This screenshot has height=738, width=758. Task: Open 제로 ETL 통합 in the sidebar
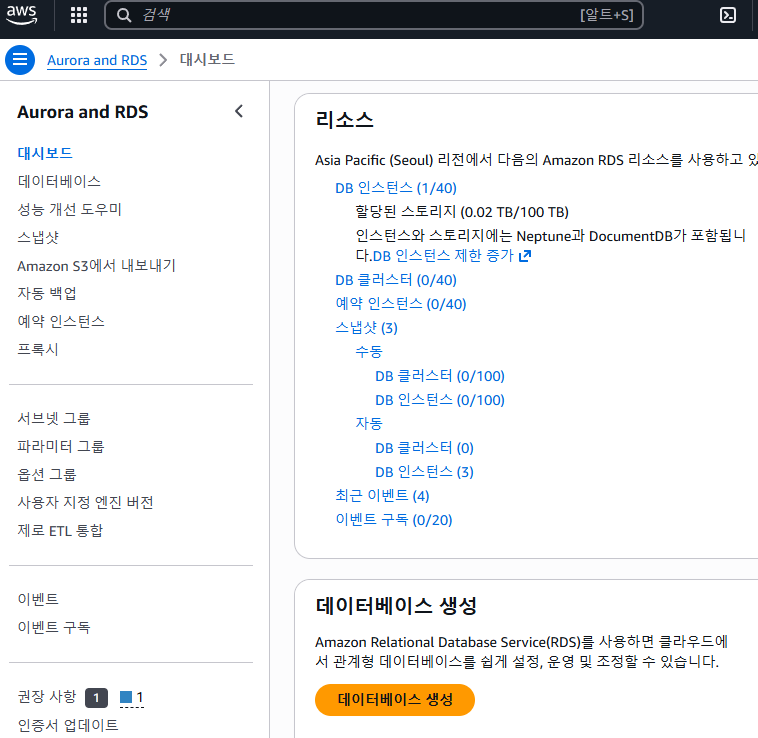[x=60, y=530]
